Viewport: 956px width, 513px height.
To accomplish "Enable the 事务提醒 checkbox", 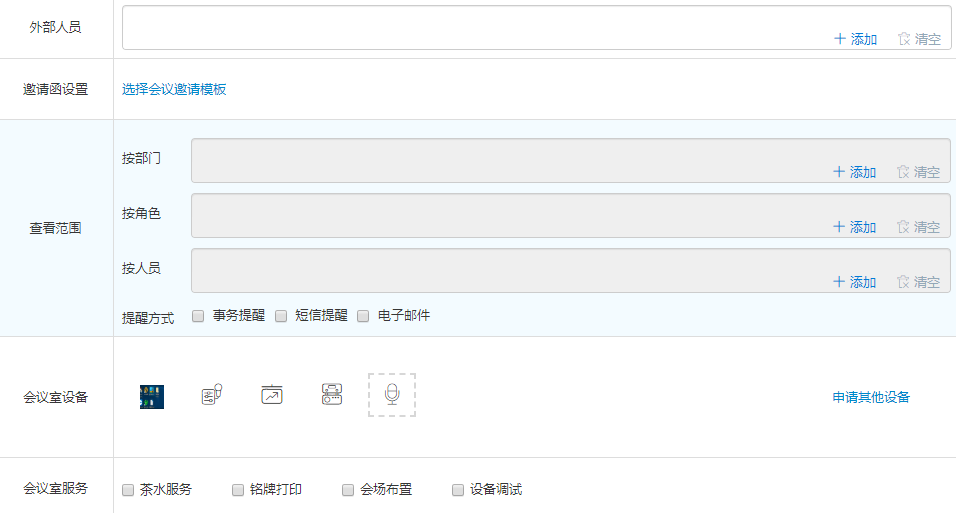I will (x=198, y=316).
